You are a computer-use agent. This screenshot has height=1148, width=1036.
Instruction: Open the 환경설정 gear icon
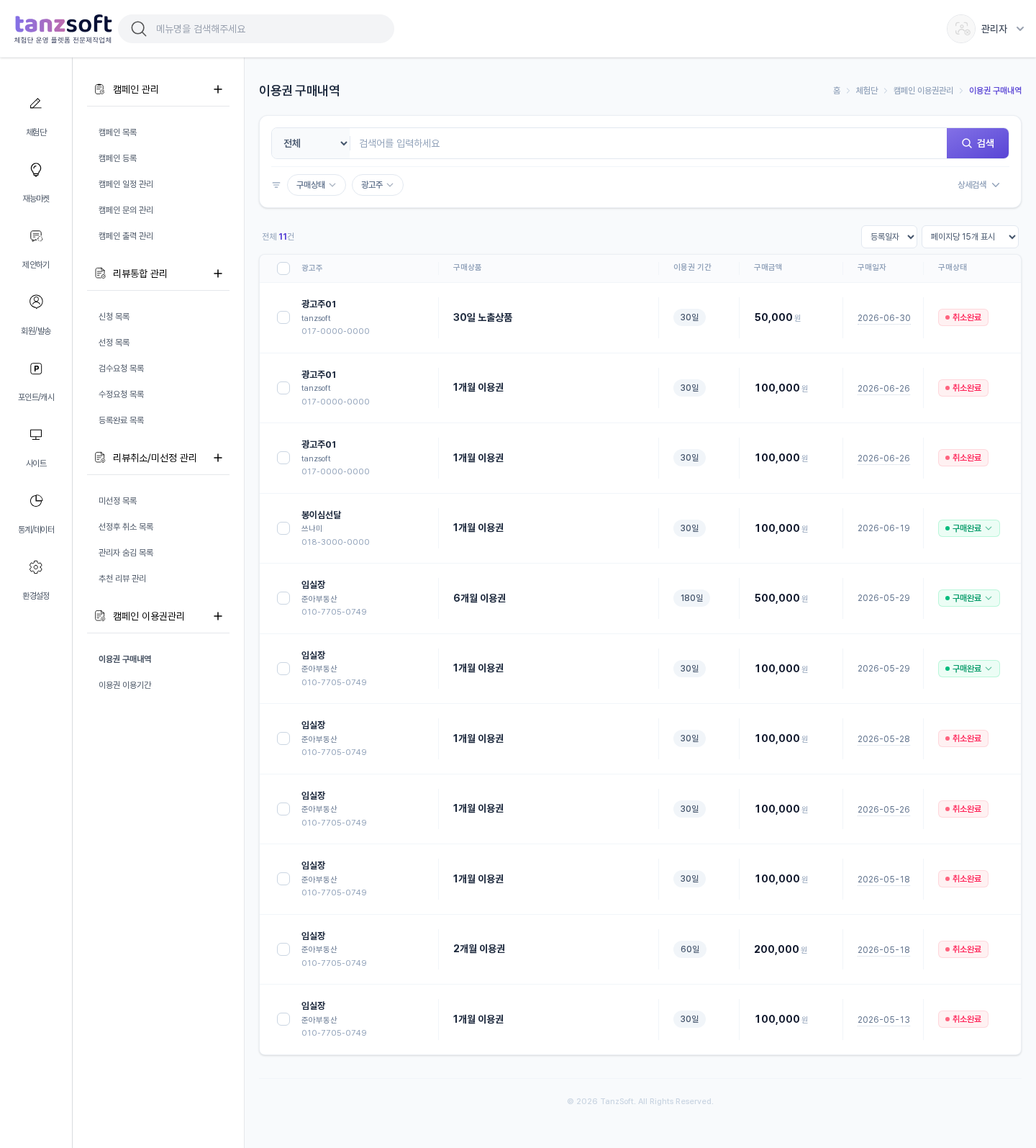pyautogui.click(x=35, y=567)
